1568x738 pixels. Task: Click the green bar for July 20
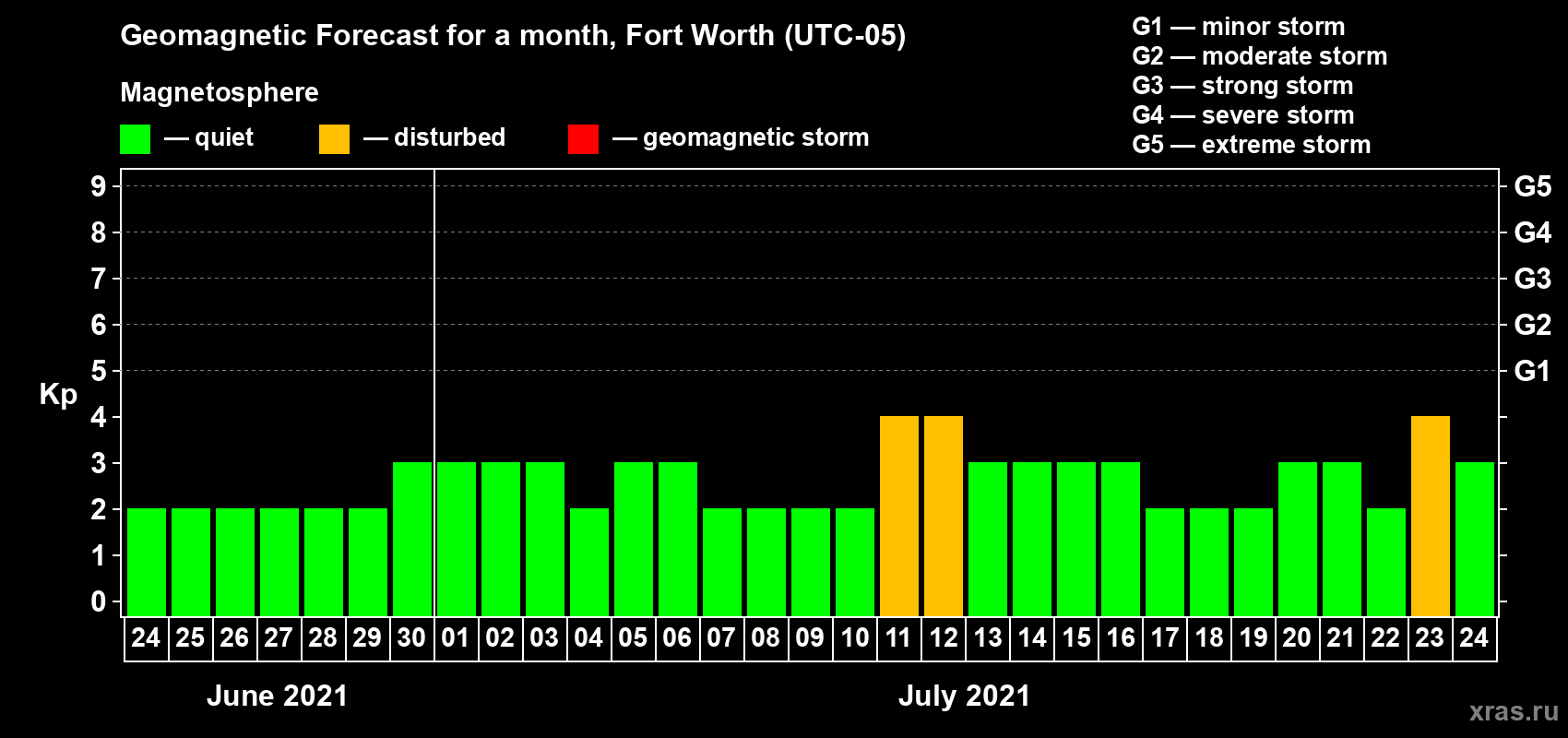click(1298, 540)
